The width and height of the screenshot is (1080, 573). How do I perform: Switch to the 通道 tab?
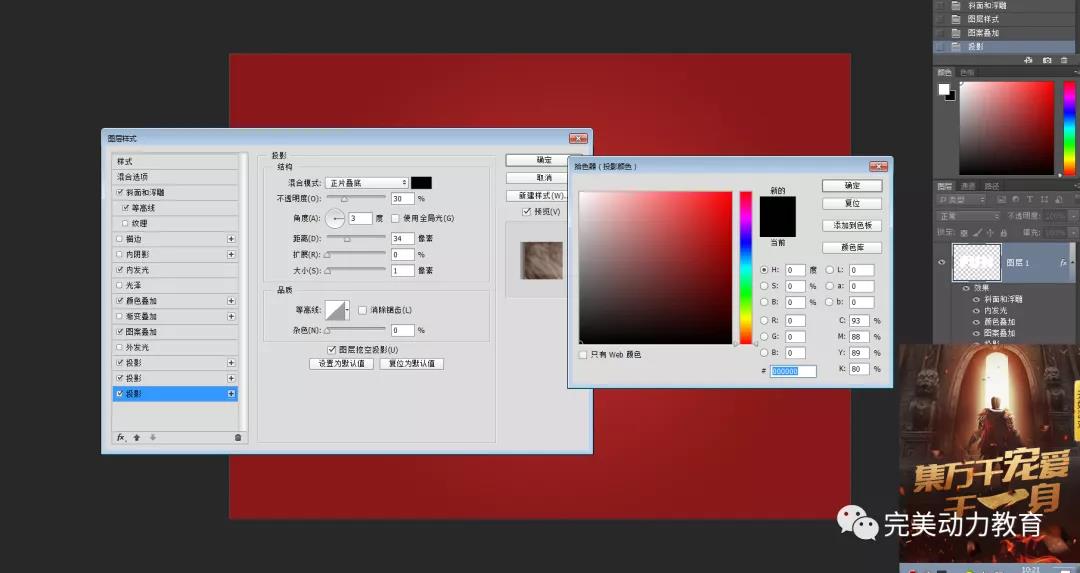[968, 186]
